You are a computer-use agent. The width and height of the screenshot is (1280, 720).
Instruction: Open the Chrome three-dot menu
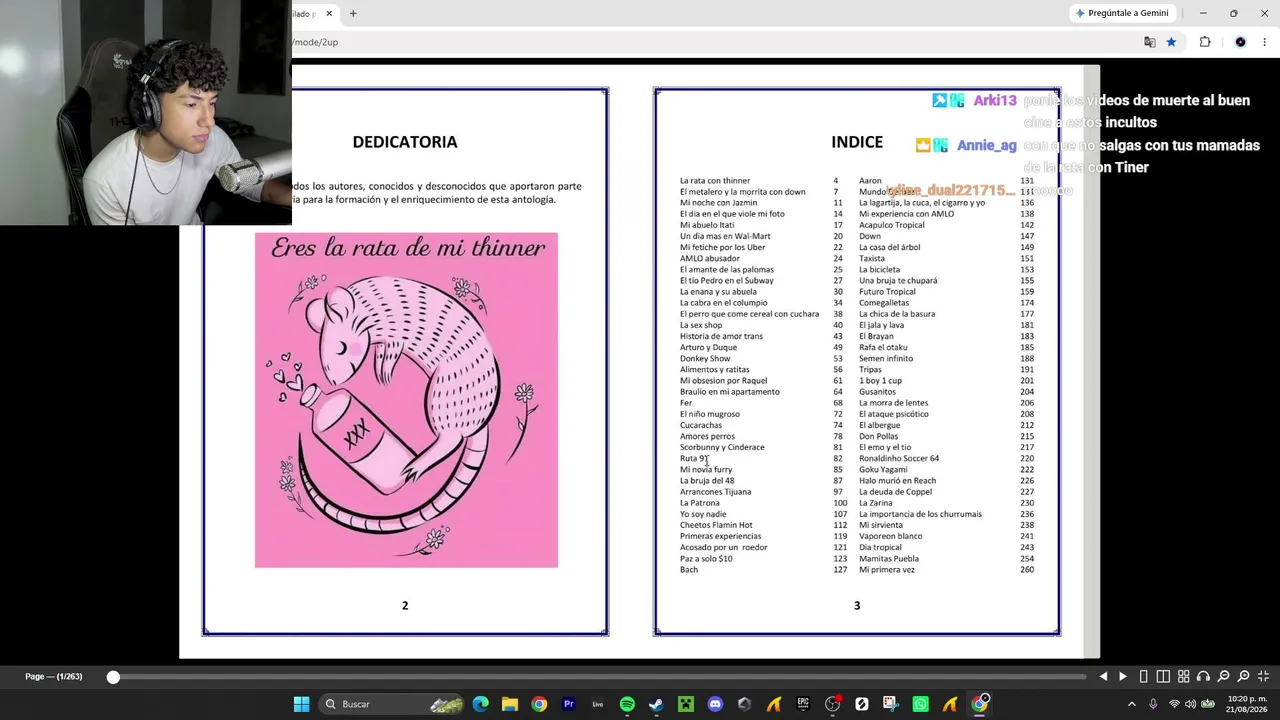pos(1264,42)
